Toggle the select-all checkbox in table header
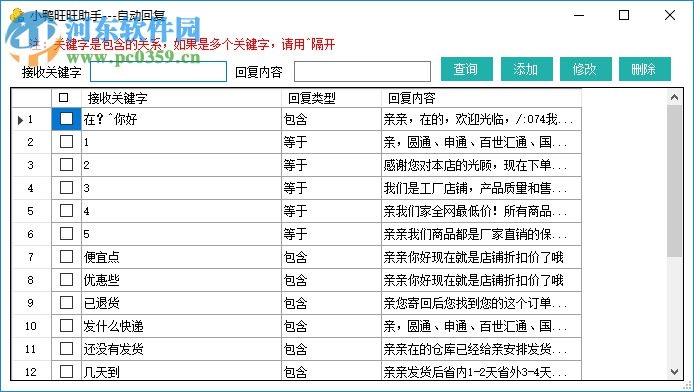 [x=63, y=97]
